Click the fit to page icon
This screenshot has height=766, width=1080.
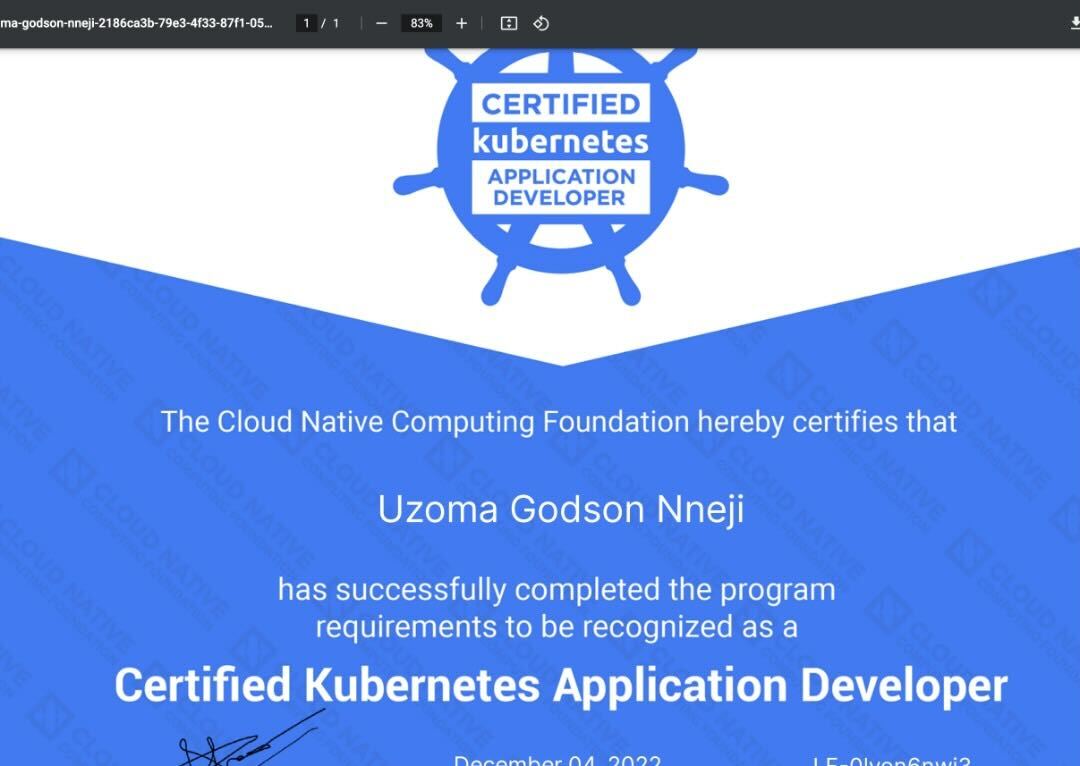pos(508,23)
